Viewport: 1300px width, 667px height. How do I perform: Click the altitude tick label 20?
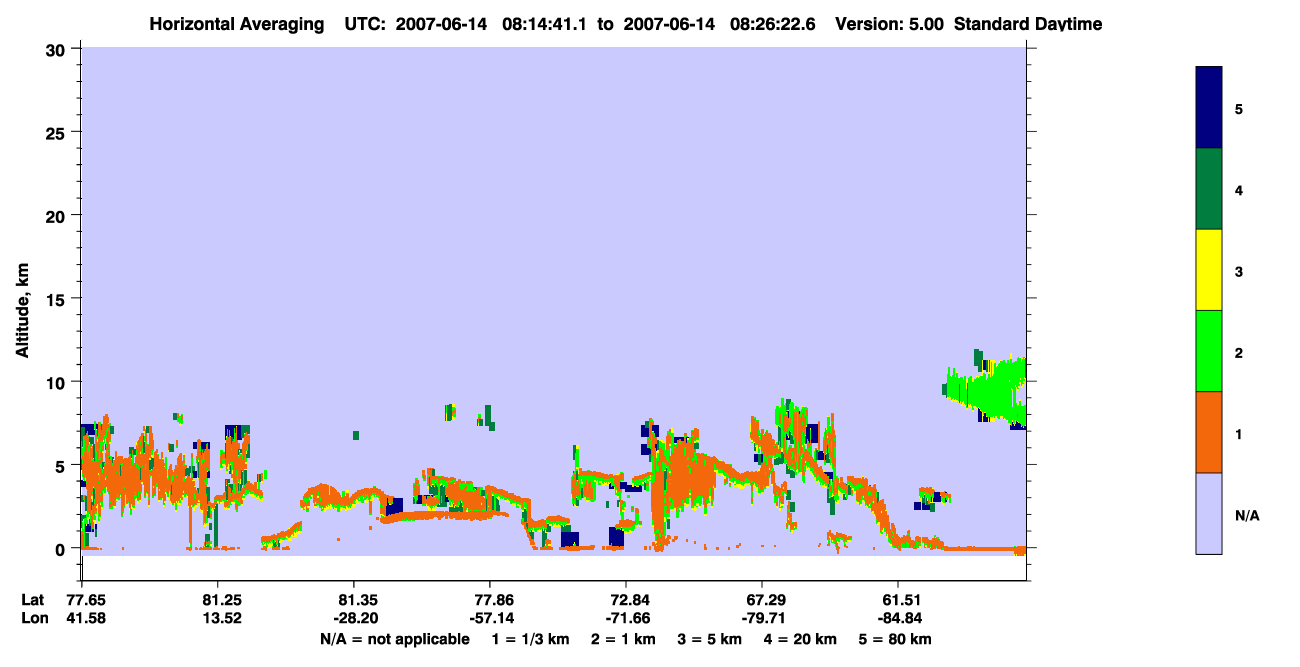pyautogui.click(x=57, y=215)
